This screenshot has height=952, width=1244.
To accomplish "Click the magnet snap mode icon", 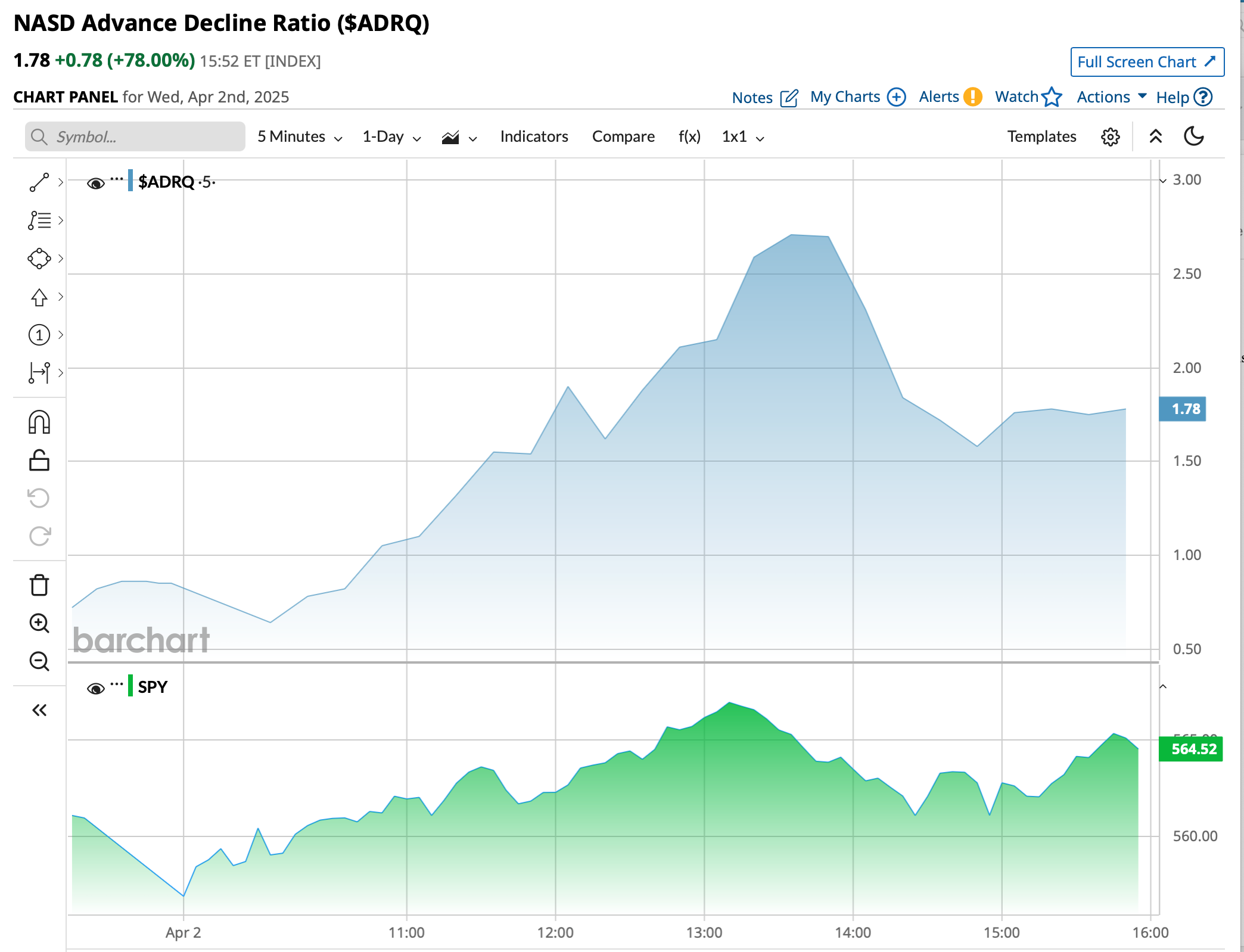I will (x=39, y=422).
